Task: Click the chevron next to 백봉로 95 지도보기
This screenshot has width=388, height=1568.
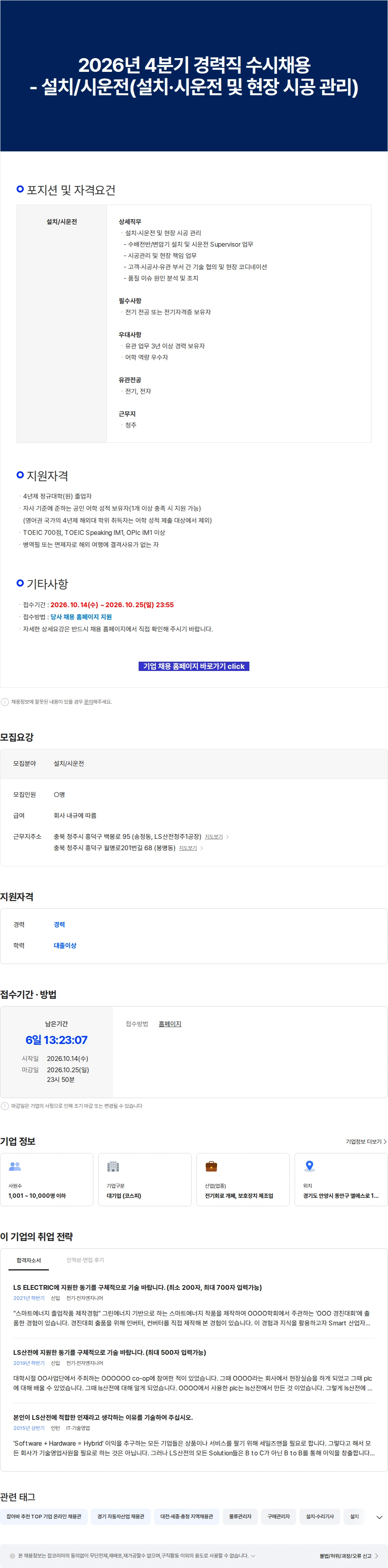Action: click(x=228, y=837)
